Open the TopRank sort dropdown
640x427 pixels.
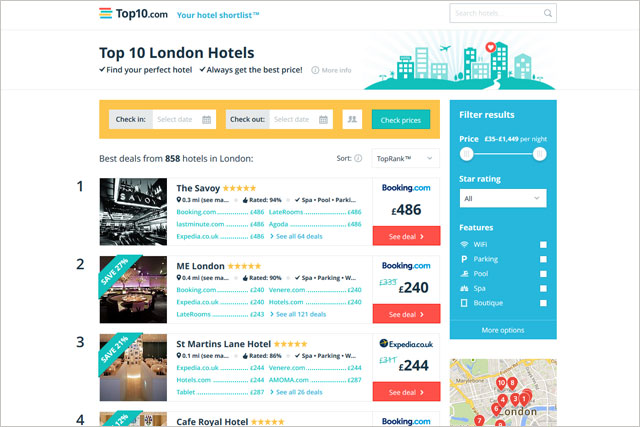(405, 158)
